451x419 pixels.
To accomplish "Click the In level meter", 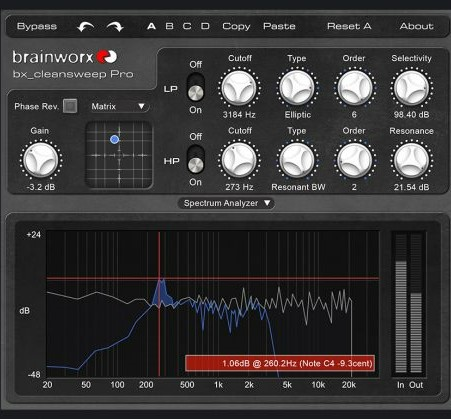I will (x=400, y=303).
